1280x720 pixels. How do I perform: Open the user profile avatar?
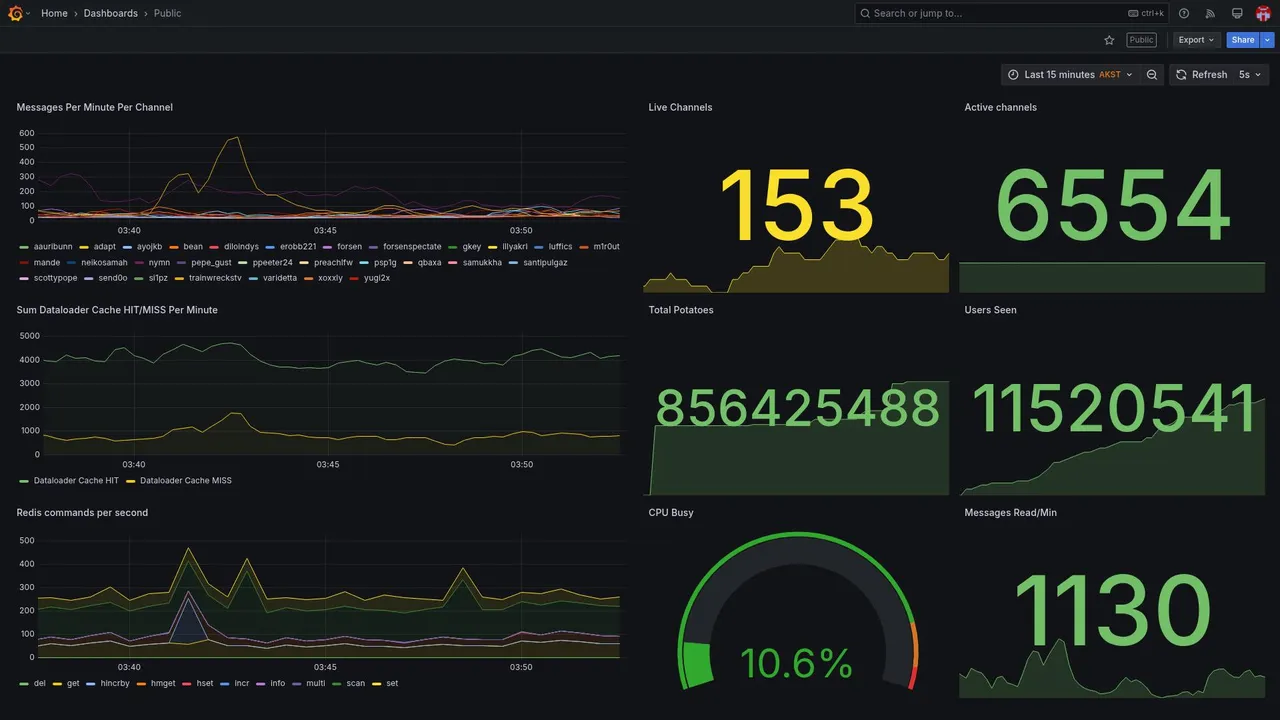click(1263, 13)
